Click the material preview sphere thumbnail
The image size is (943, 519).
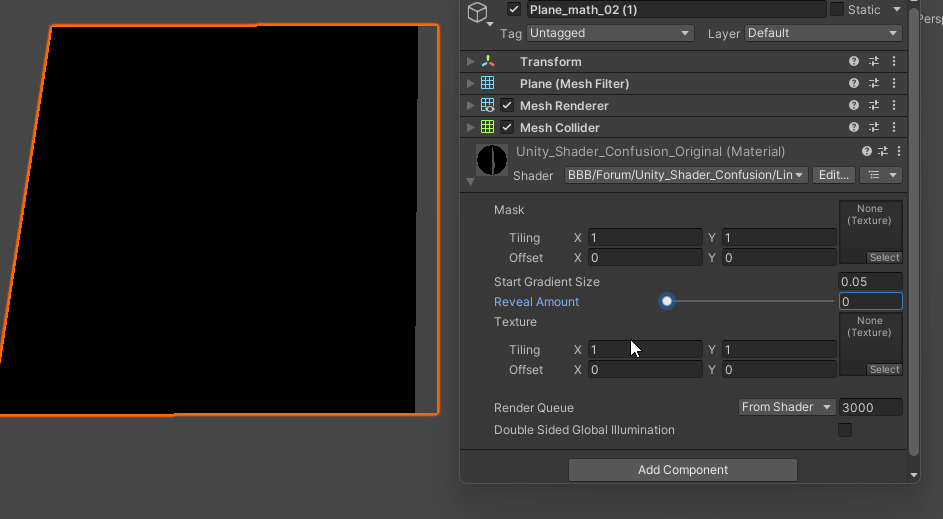(492, 160)
